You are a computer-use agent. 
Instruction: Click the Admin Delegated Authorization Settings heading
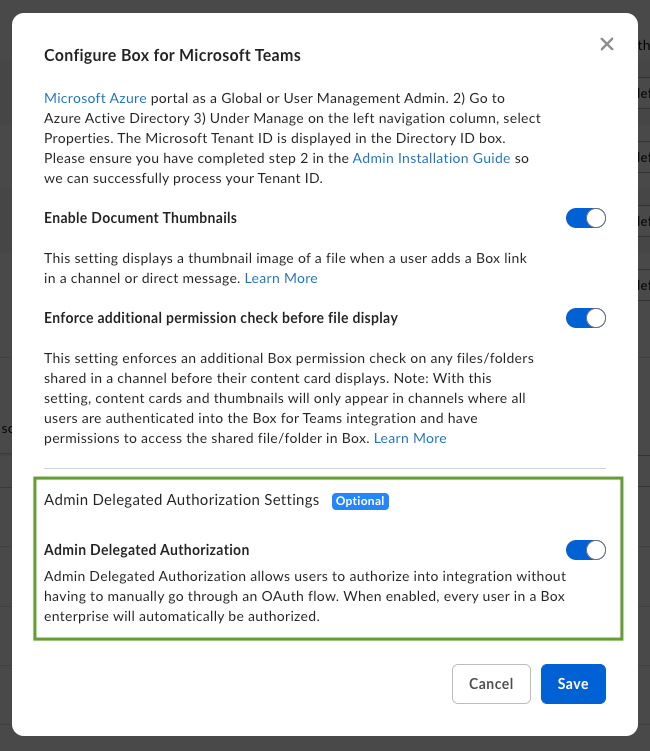point(181,499)
